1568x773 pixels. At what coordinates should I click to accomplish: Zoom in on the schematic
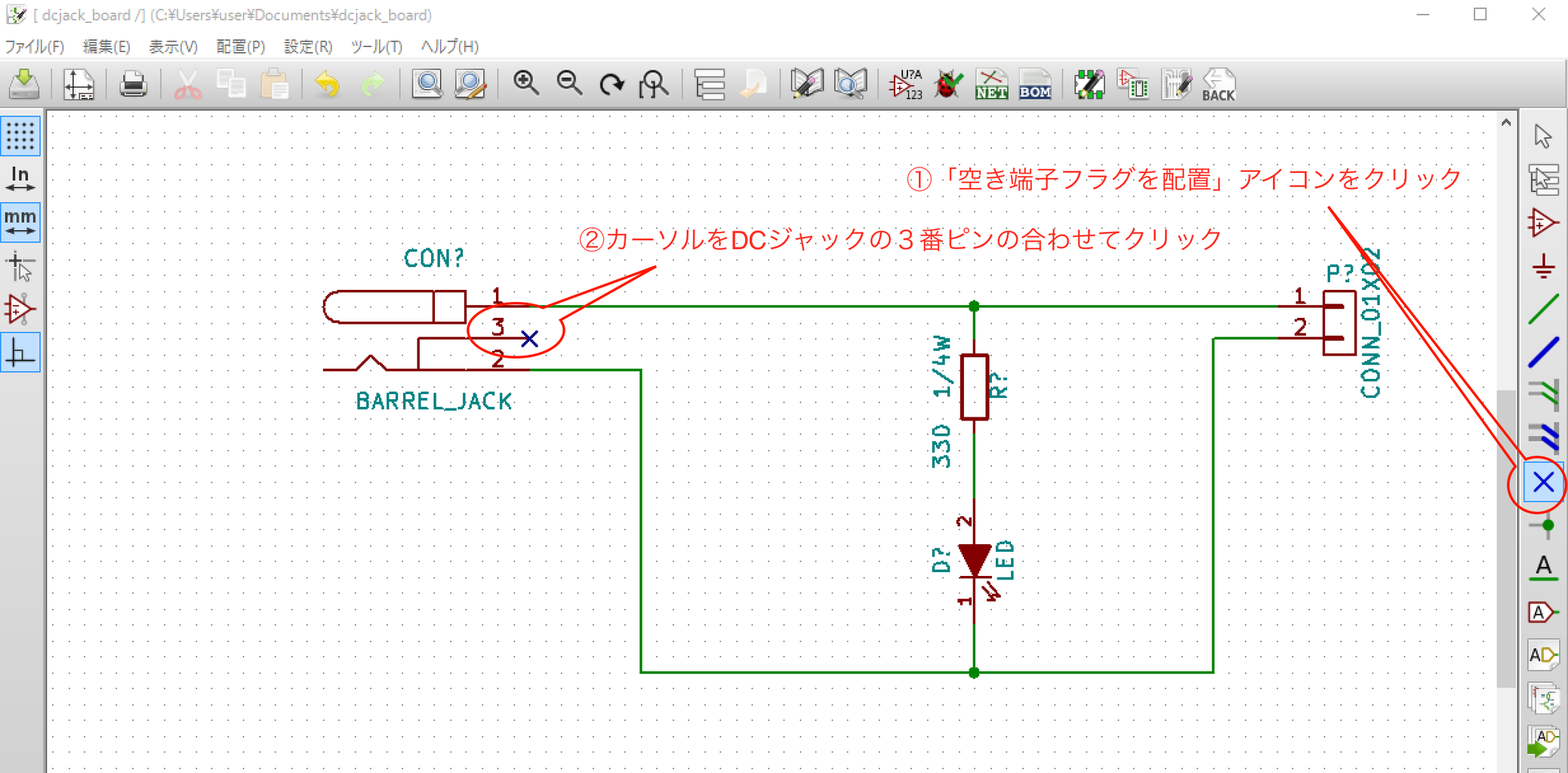pos(525,84)
